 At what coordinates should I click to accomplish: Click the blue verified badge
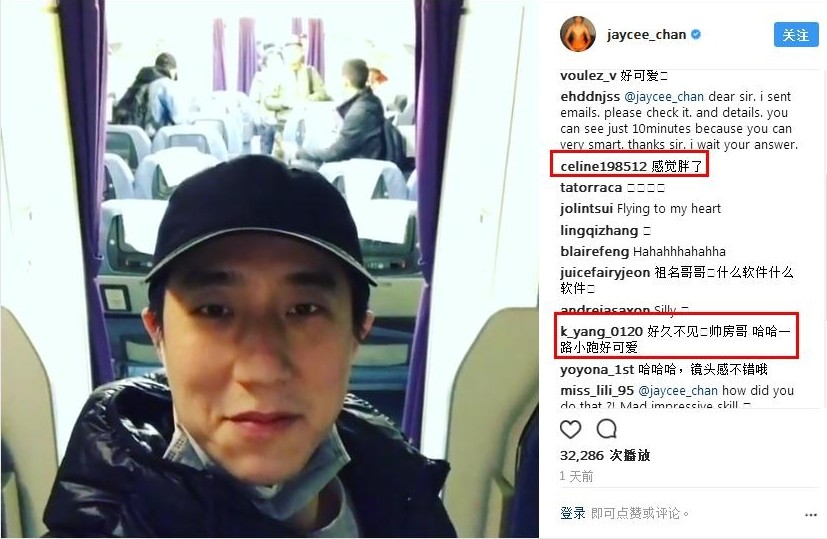(x=696, y=35)
